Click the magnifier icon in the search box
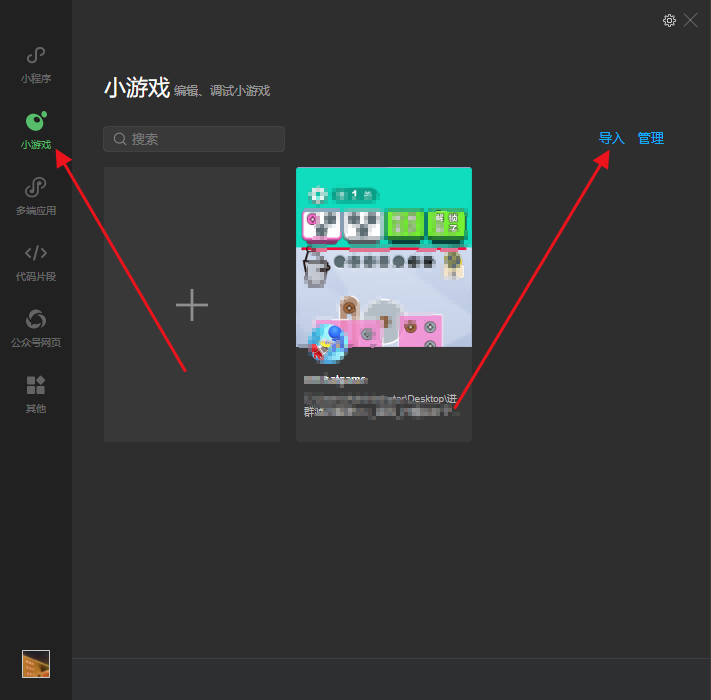Viewport: 711px width, 700px height. pos(120,139)
